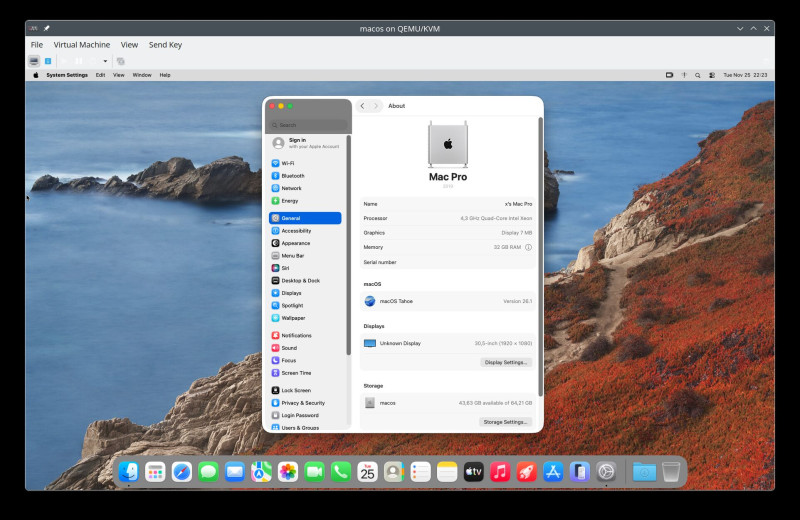
Task: Click the Display Settings… button
Action: click(506, 362)
